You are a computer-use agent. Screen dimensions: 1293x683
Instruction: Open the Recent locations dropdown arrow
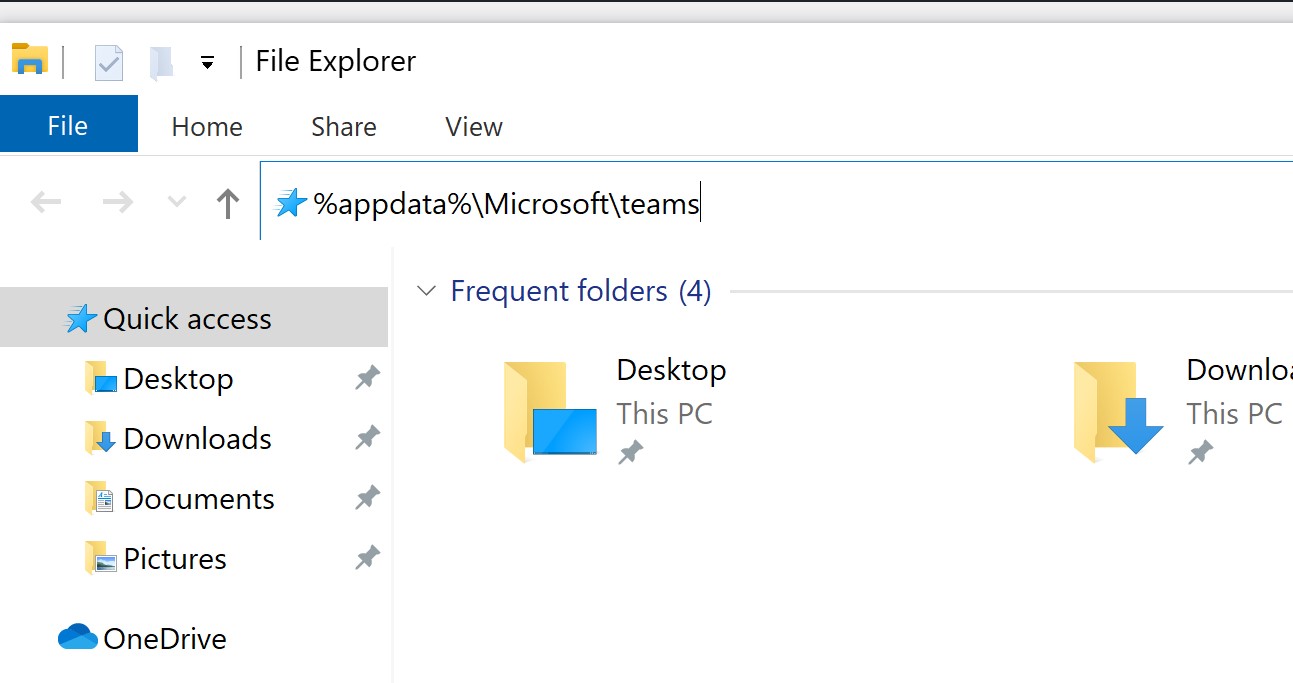pyautogui.click(x=177, y=203)
